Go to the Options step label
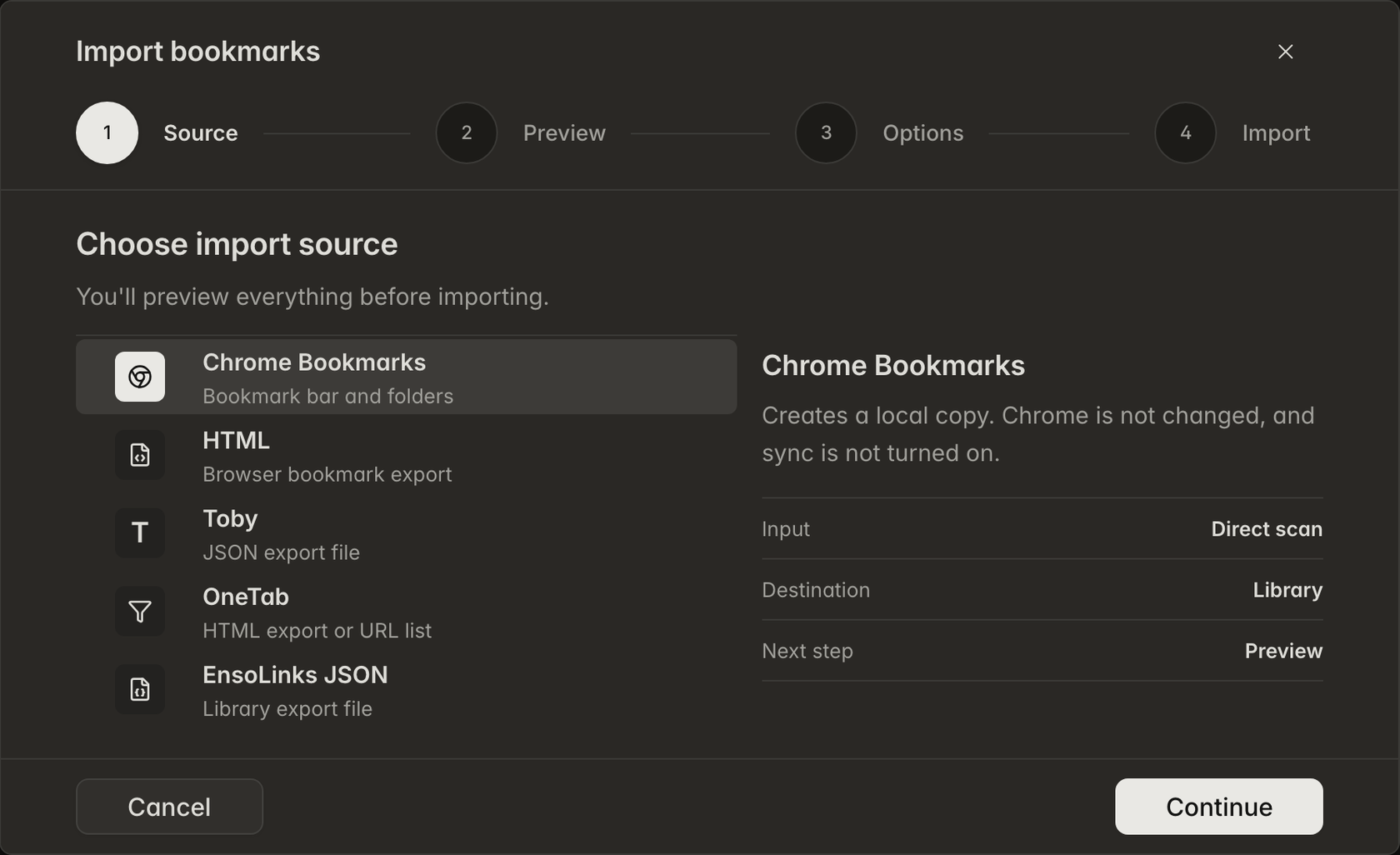The image size is (1400, 855). (923, 133)
